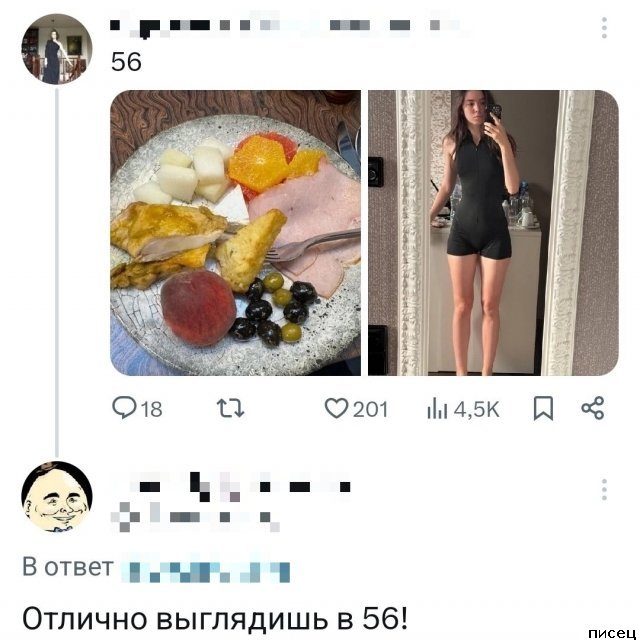This screenshot has height=643, width=640.
Task: Open the replier's cartoon face avatar
Action: 57,497
